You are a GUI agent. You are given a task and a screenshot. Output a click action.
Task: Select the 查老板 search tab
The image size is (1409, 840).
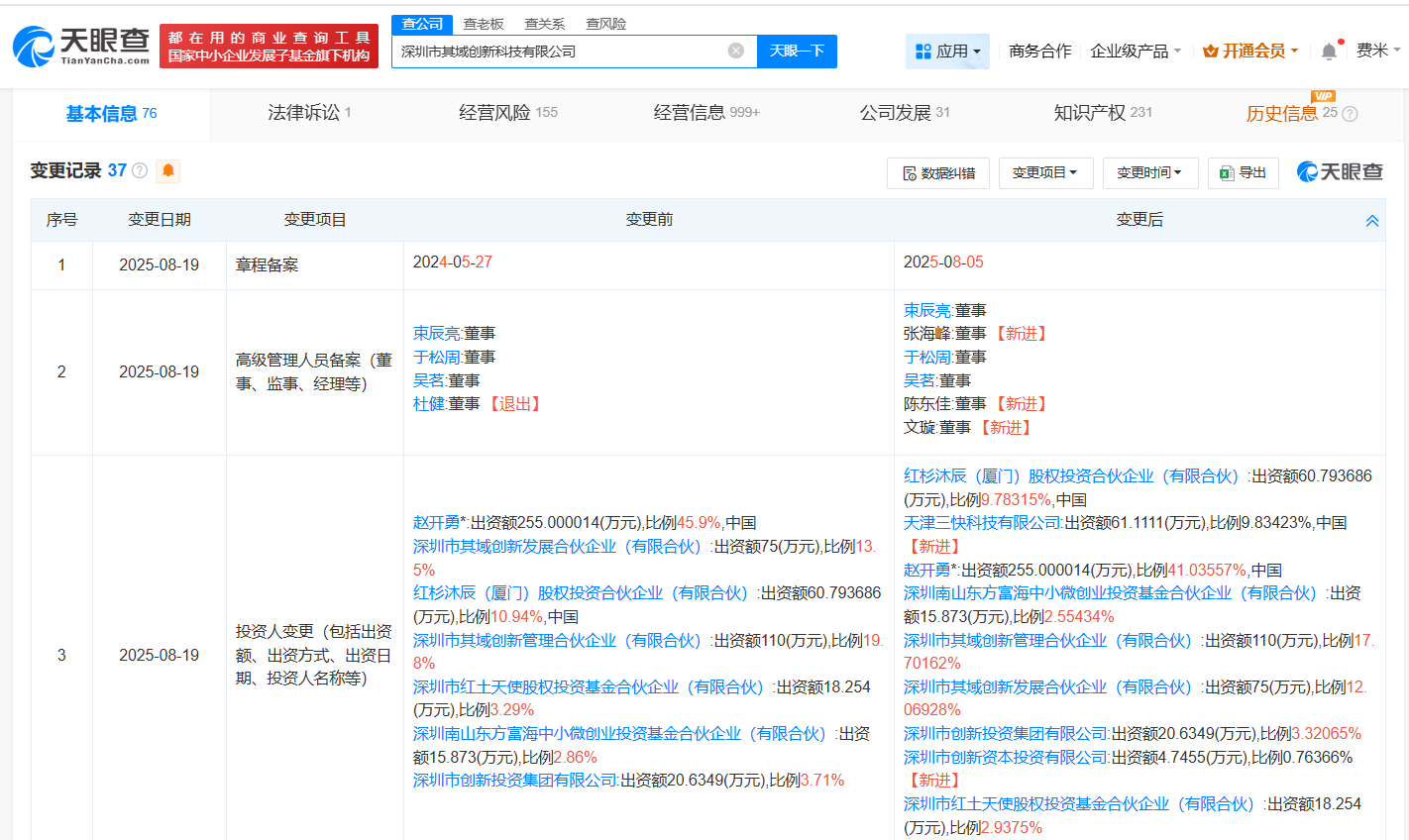[x=484, y=24]
